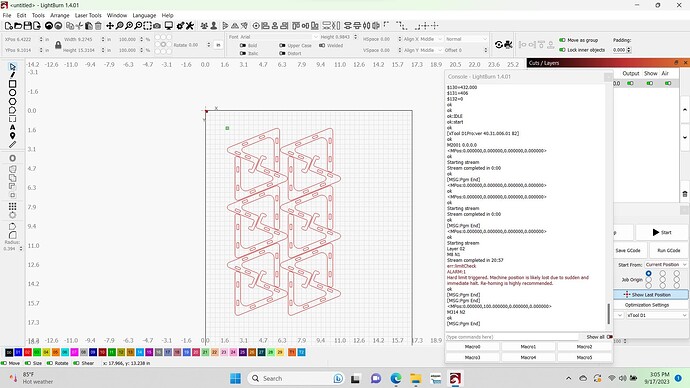690x388 pixels.
Task: Select the arrow Select tool
Action: (12, 67)
